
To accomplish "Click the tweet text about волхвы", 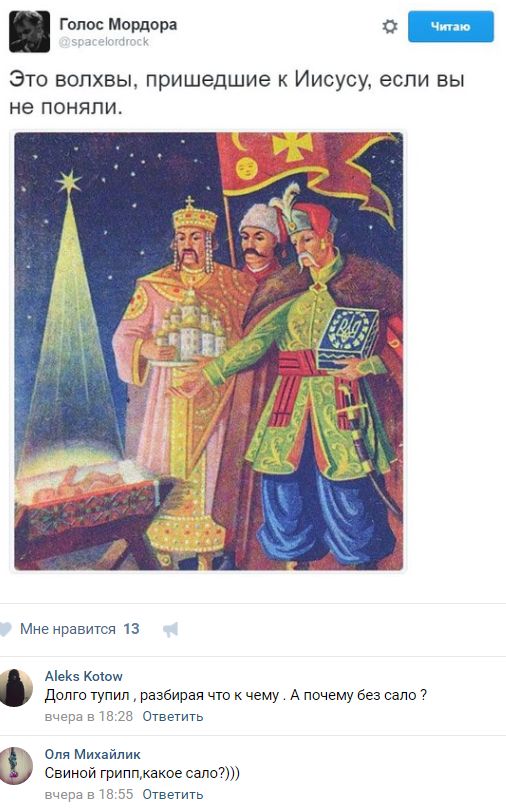I will tap(237, 93).
